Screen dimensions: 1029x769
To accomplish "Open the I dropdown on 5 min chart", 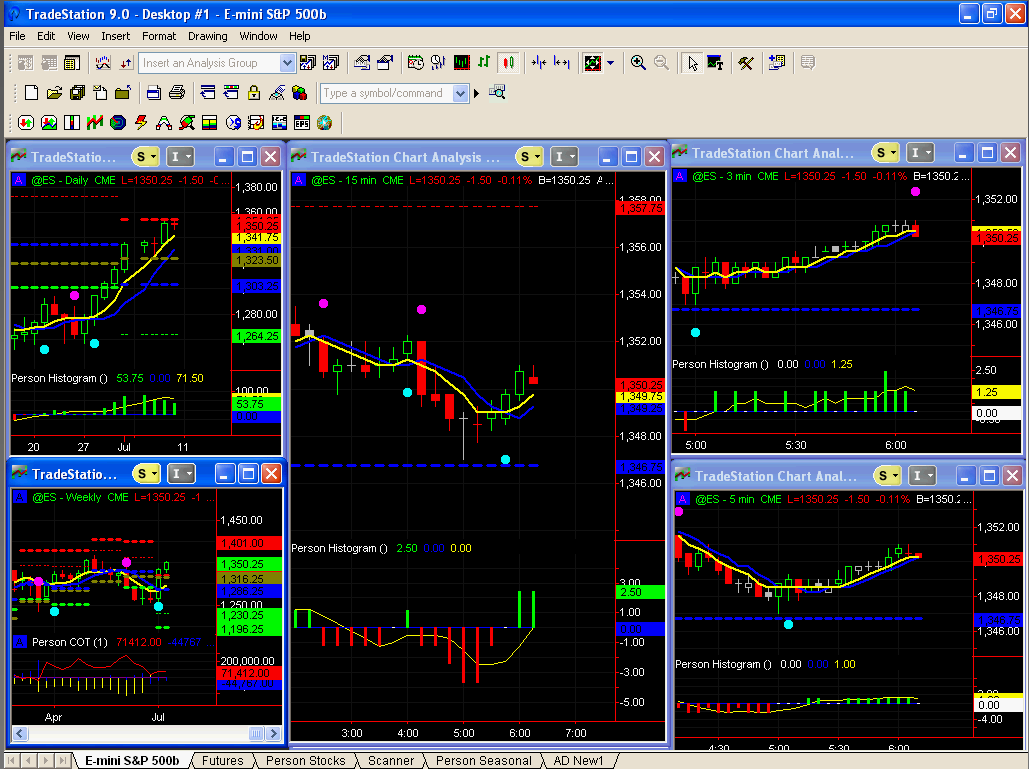I will click(922, 476).
